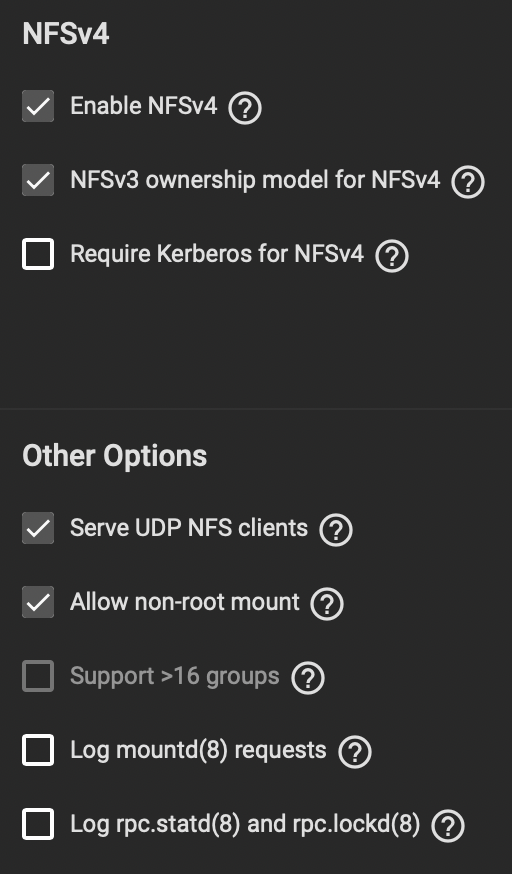The height and width of the screenshot is (874, 512).
Task: Click help icon next to Log mountd(8) requests
Action: point(354,752)
